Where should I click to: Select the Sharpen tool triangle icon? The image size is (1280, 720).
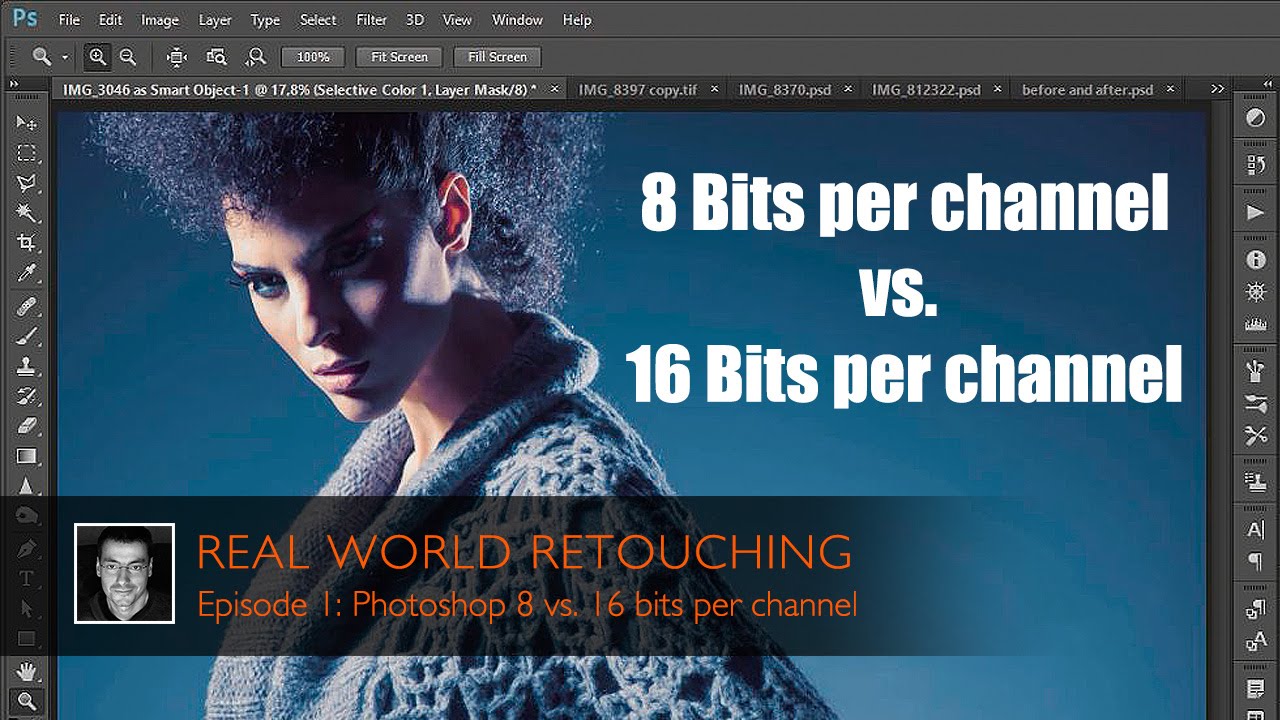point(27,486)
